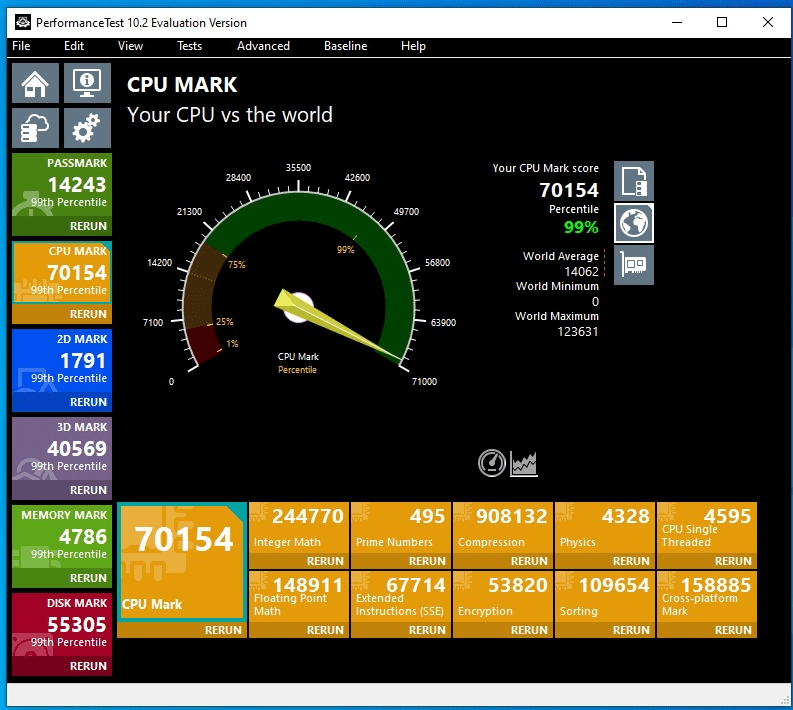
Task: Select the Prime Numbers 495 tile
Action: 401,527
